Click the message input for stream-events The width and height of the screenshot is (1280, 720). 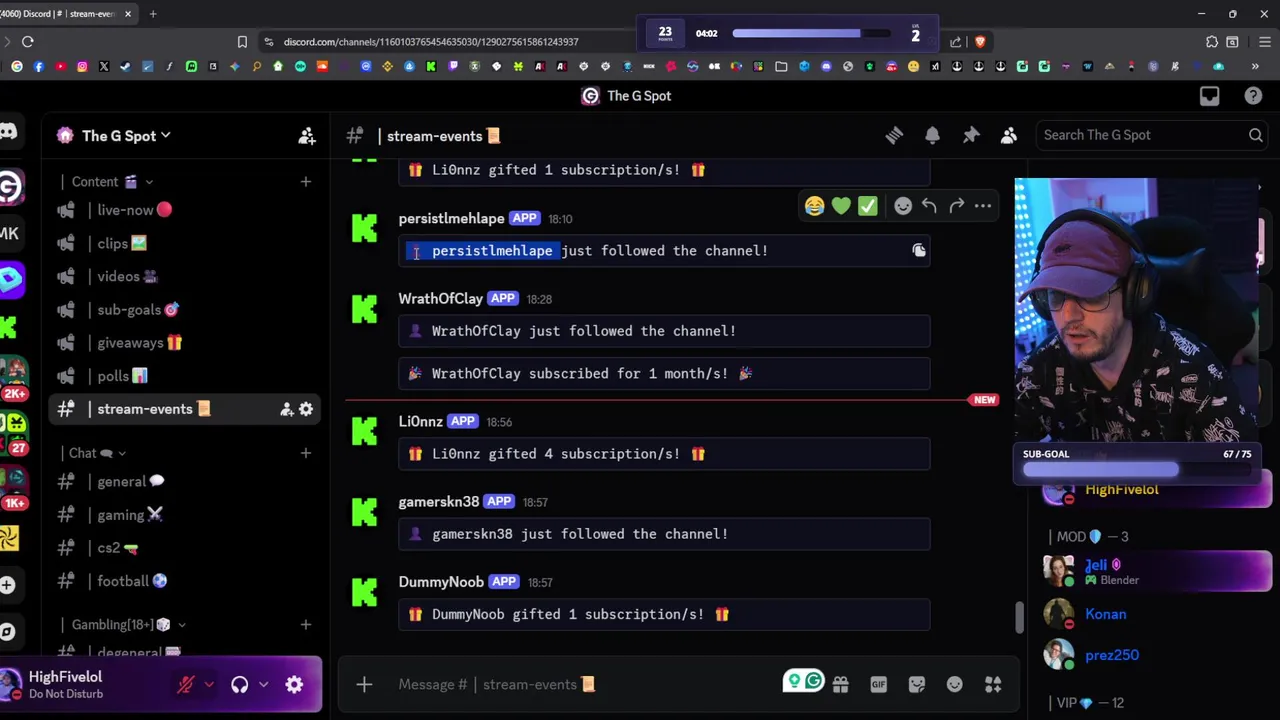(585, 685)
